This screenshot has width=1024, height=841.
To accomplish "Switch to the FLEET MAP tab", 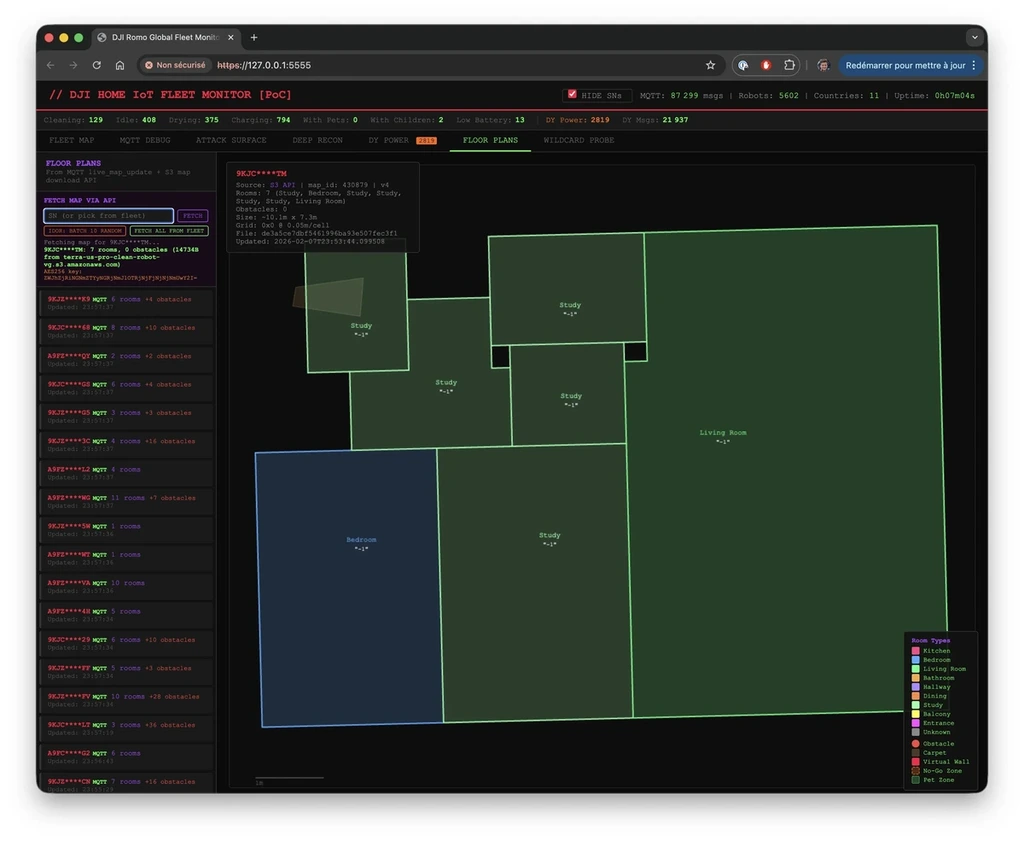I will pyautogui.click(x=72, y=140).
